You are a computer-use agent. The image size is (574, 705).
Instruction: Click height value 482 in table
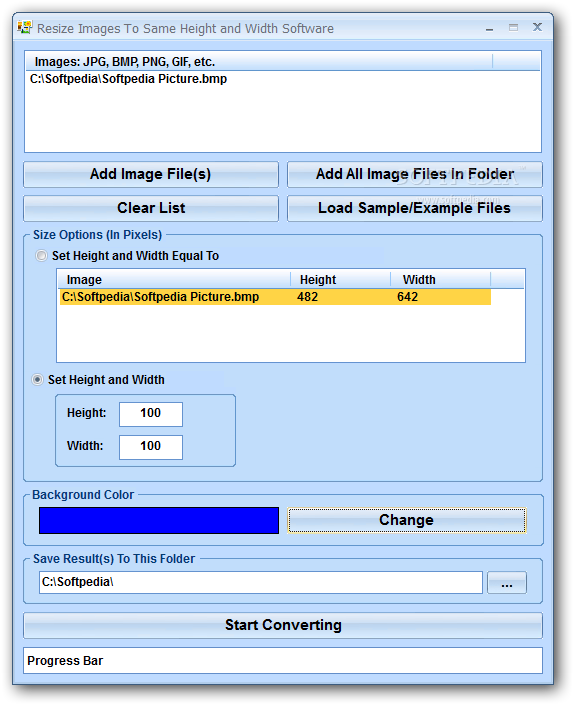[307, 297]
